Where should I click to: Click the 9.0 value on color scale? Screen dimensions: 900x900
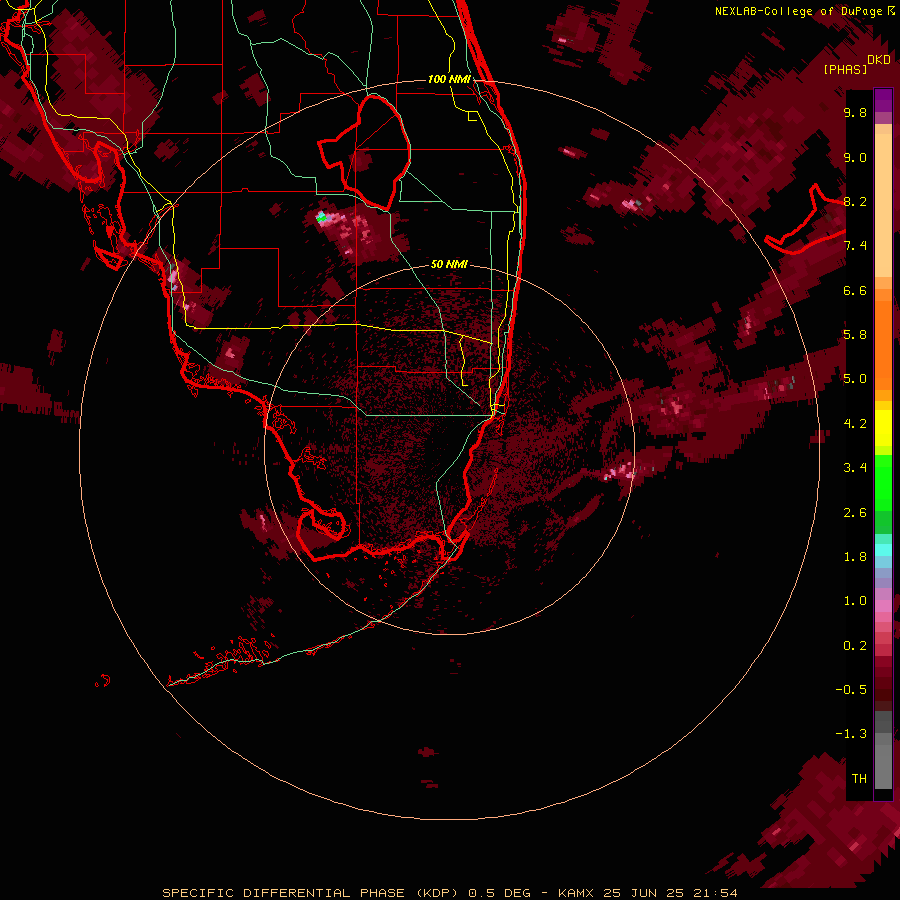click(x=855, y=158)
